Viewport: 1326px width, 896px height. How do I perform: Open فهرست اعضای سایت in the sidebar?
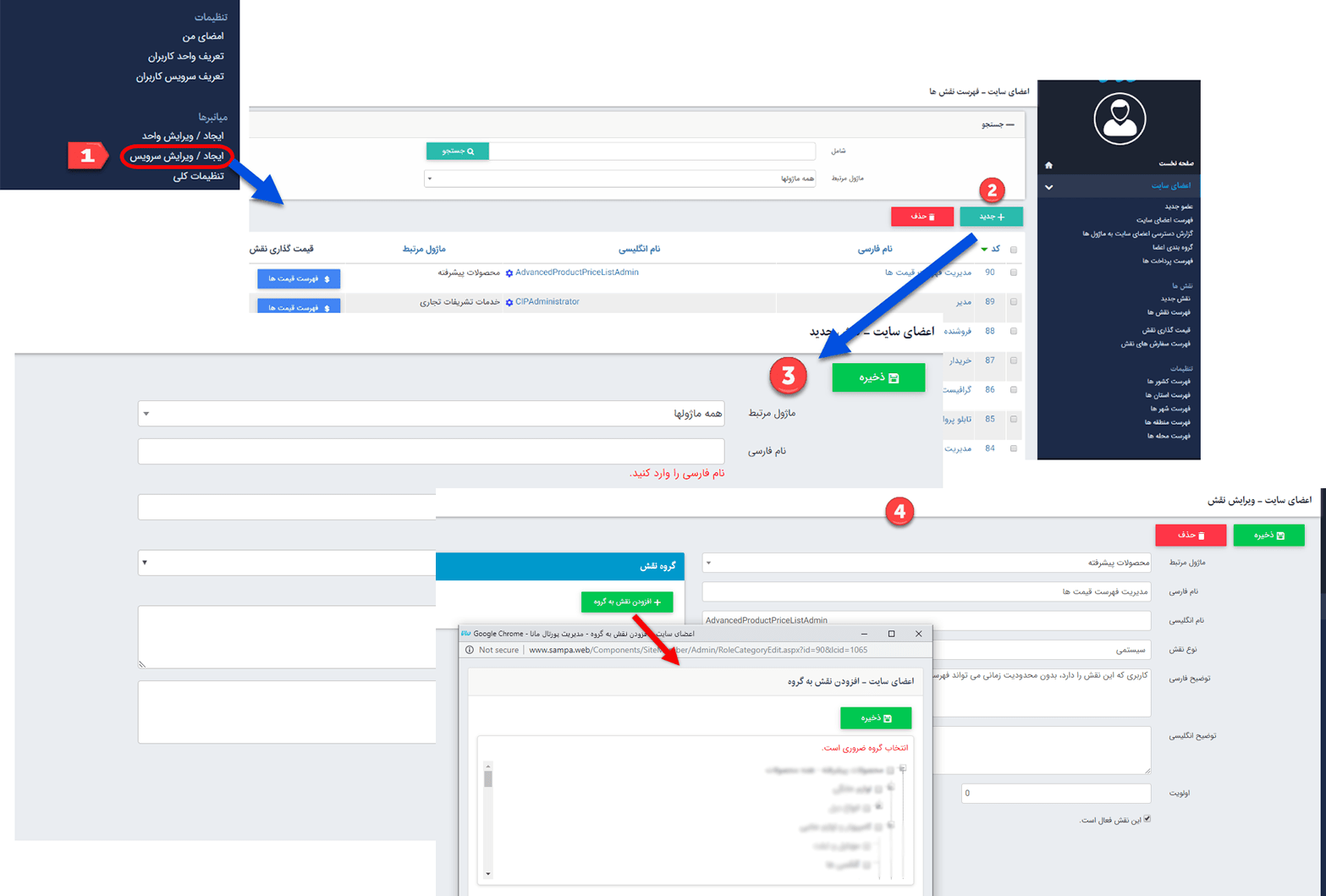coord(1164,220)
